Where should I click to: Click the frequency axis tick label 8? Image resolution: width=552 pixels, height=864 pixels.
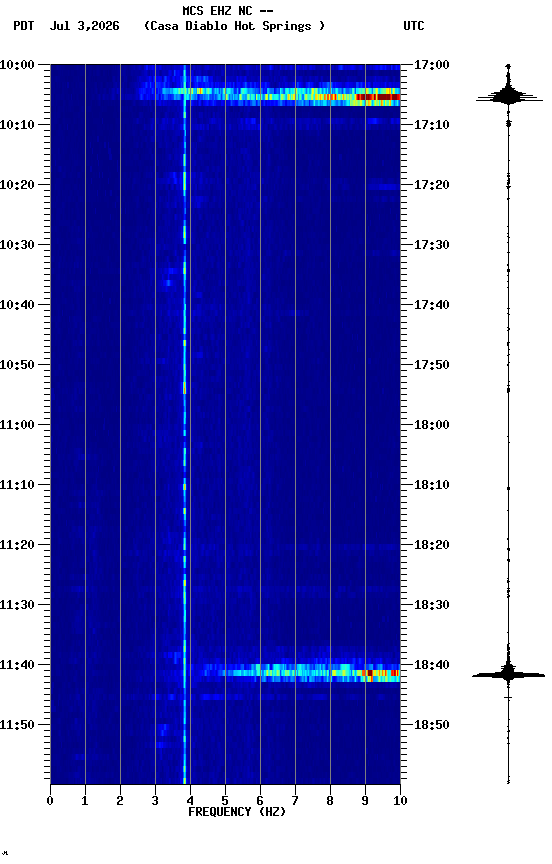(x=330, y=801)
